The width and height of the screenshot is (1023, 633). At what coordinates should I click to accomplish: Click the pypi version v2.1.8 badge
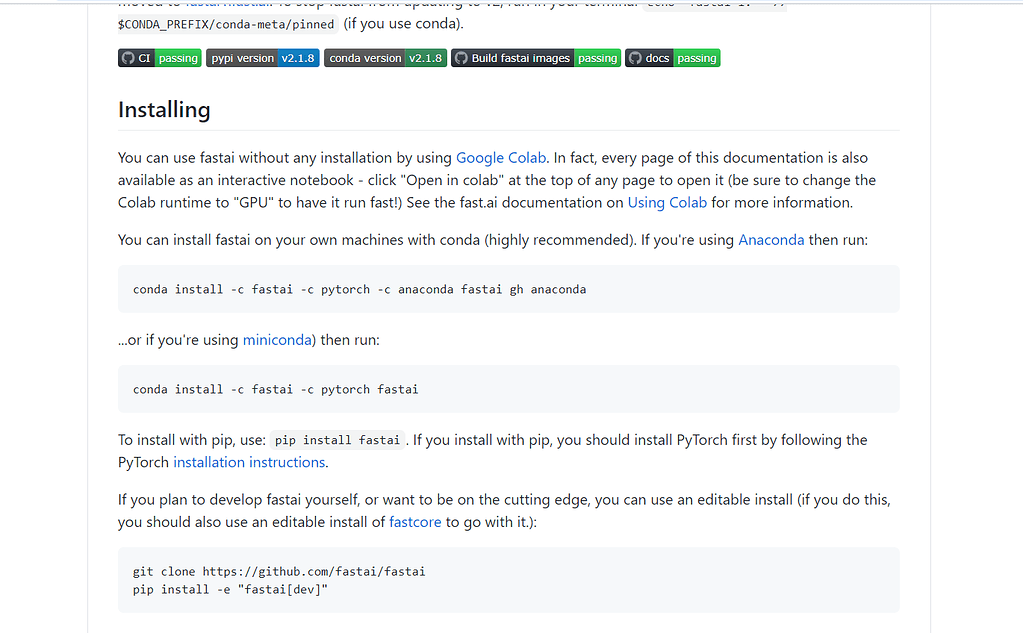point(262,58)
